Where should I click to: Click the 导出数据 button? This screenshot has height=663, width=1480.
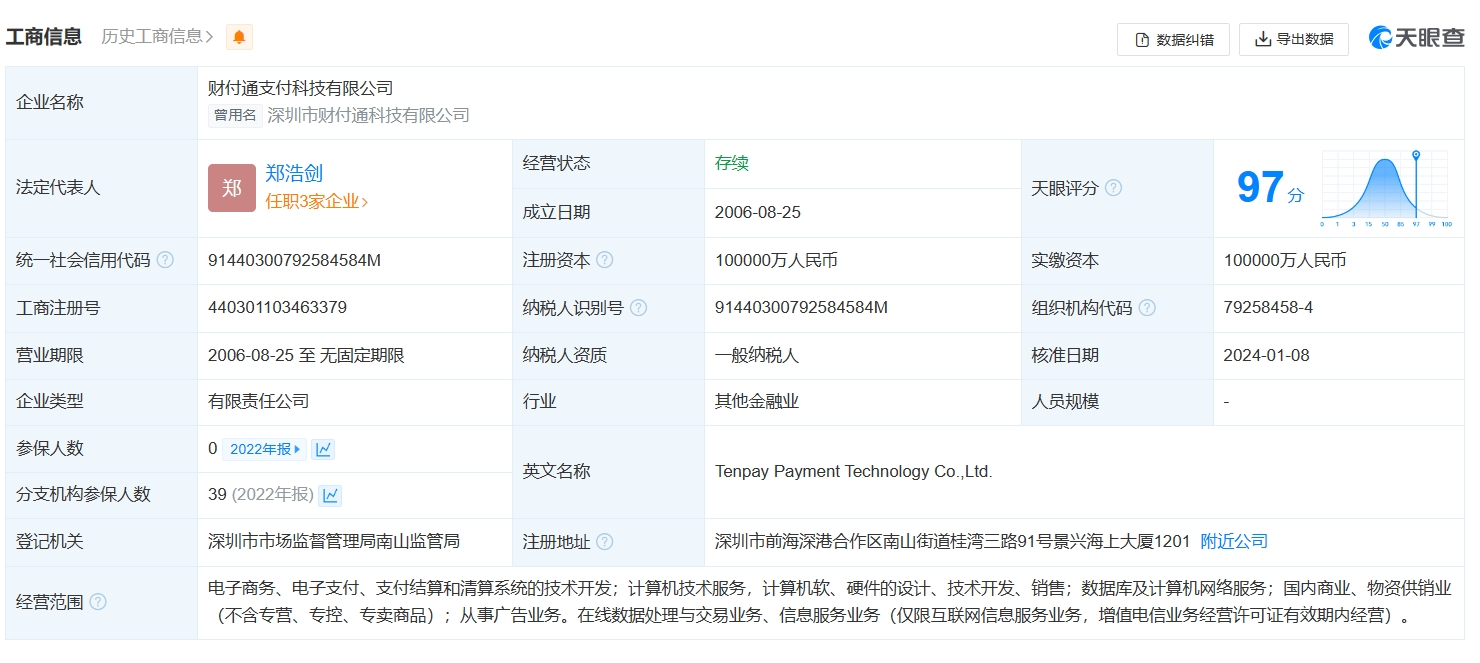[x=1293, y=39]
